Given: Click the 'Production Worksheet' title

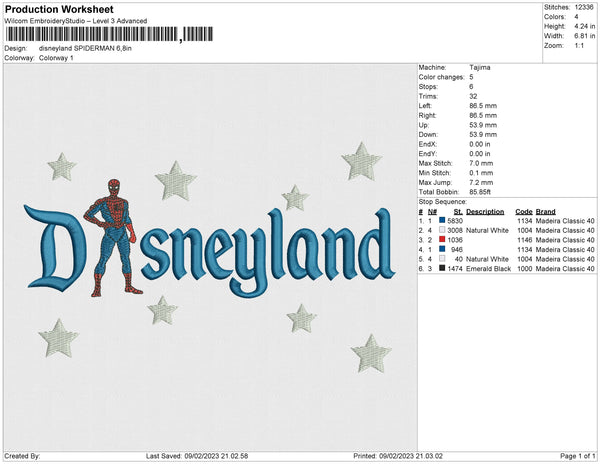Looking at the screenshot, I should [x=59, y=9].
